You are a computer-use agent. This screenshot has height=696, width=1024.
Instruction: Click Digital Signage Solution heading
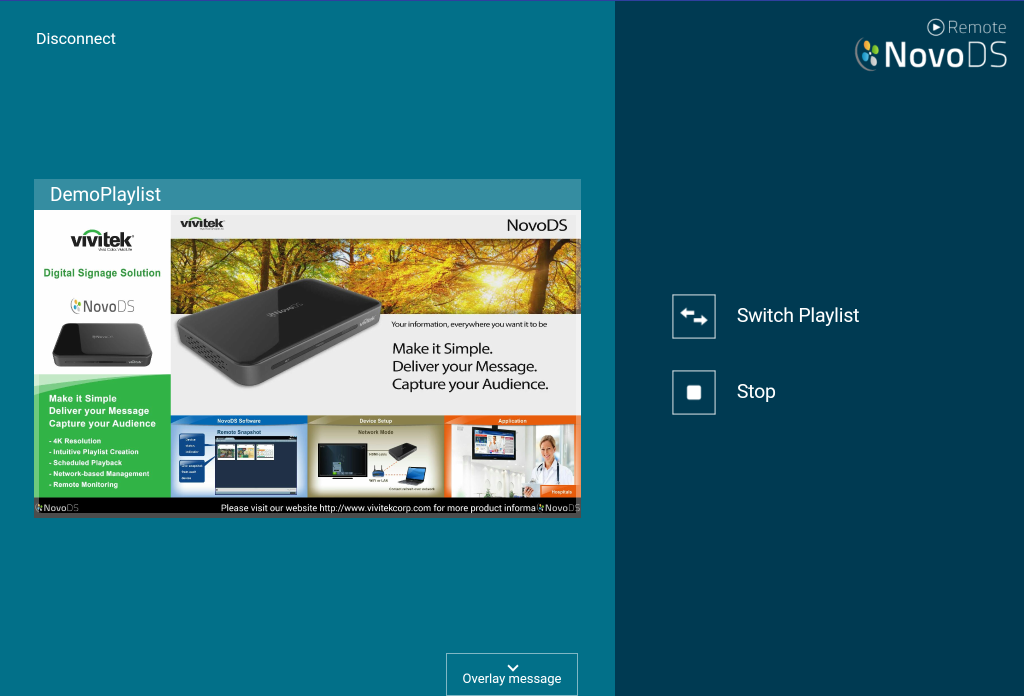102,273
